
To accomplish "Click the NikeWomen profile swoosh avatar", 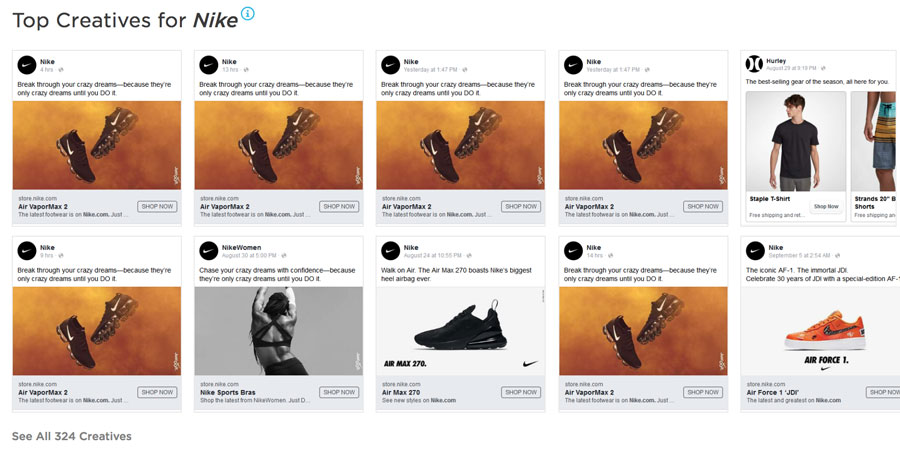I will click(x=208, y=251).
